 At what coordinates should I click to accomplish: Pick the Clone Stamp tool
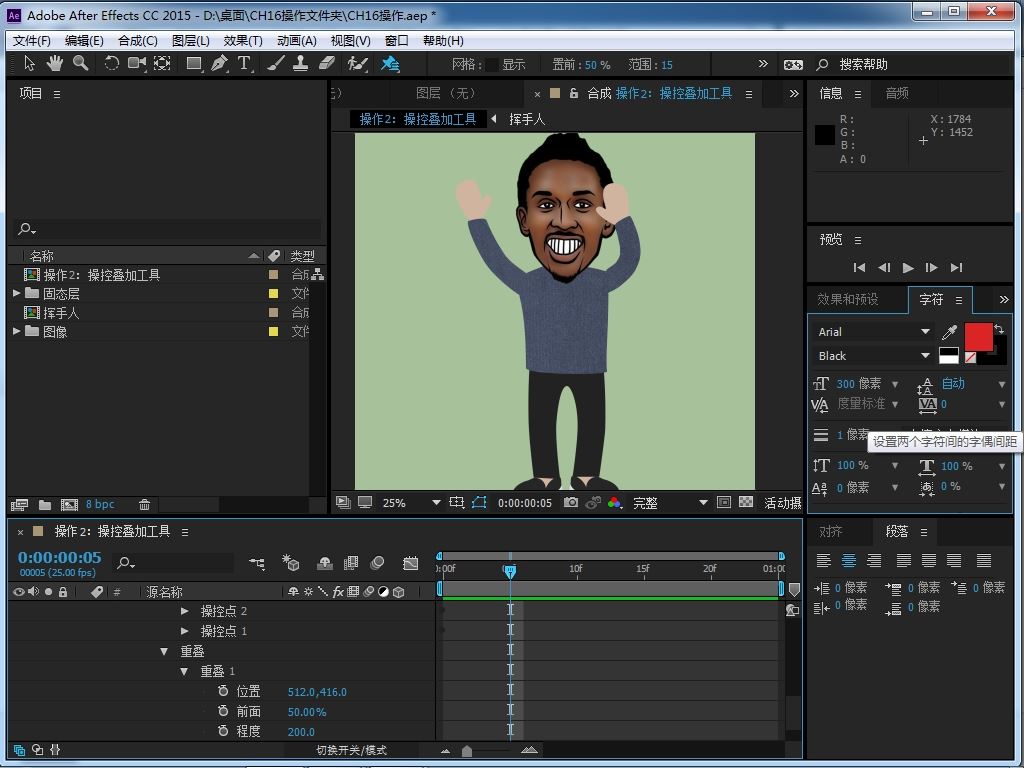pos(300,64)
